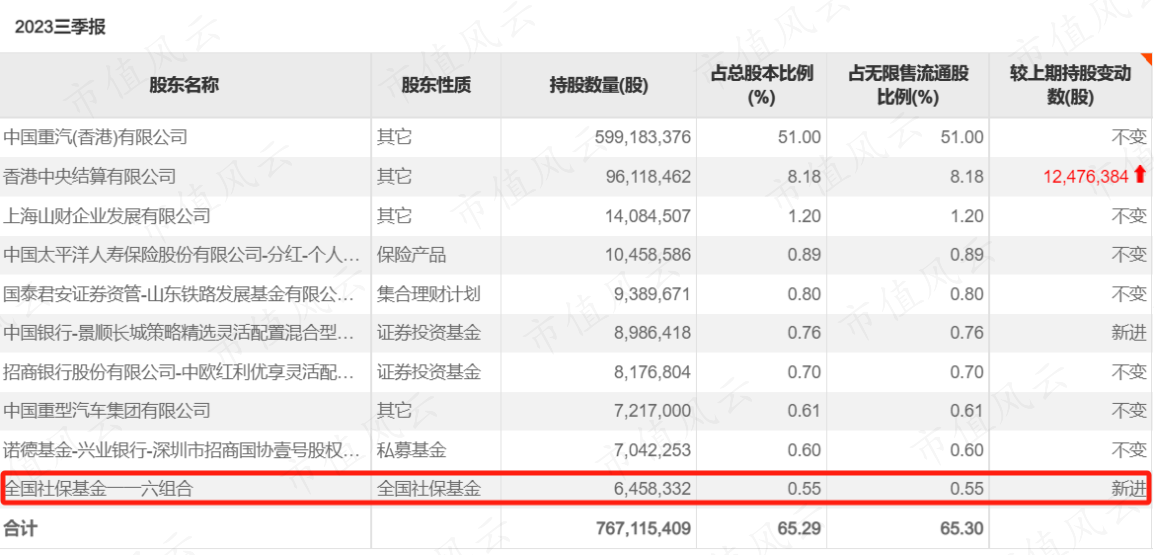Sort by 持股数量(股) column header
The width and height of the screenshot is (1154, 555).
598,85
